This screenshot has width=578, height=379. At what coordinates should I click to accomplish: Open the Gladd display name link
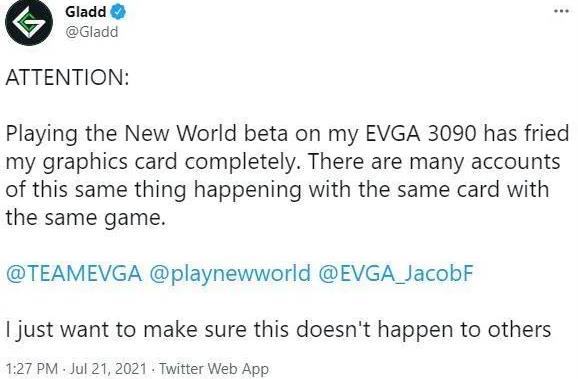pos(86,12)
